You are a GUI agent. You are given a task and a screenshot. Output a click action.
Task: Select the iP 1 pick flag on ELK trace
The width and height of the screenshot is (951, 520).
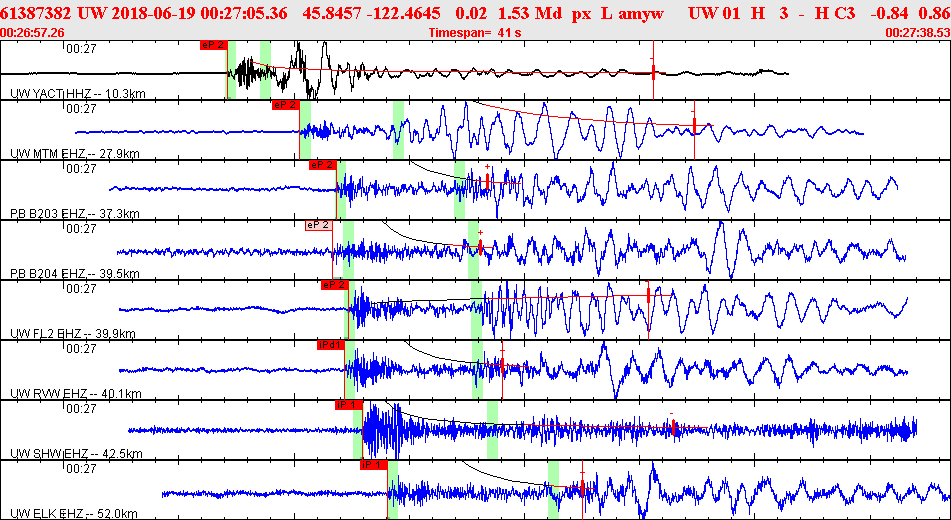point(373,465)
